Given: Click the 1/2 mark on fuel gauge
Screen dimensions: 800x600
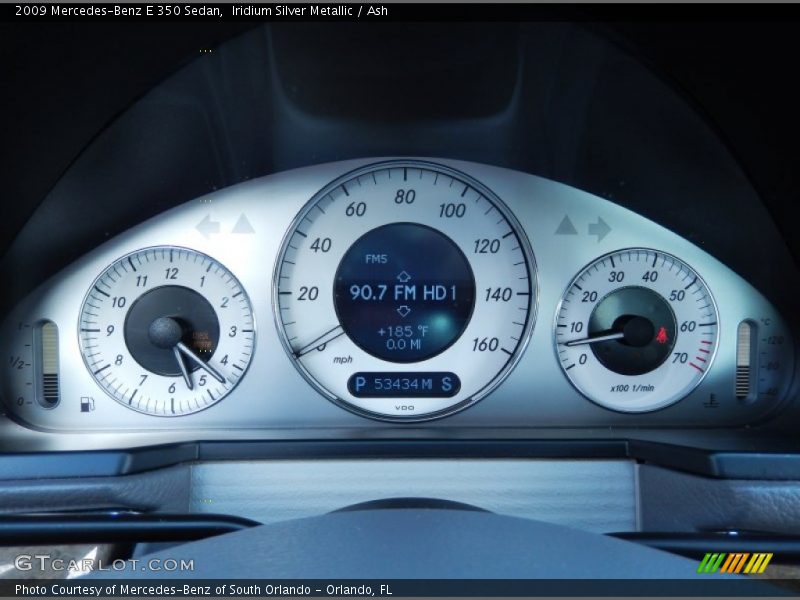Looking at the screenshot, I should (17, 363).
